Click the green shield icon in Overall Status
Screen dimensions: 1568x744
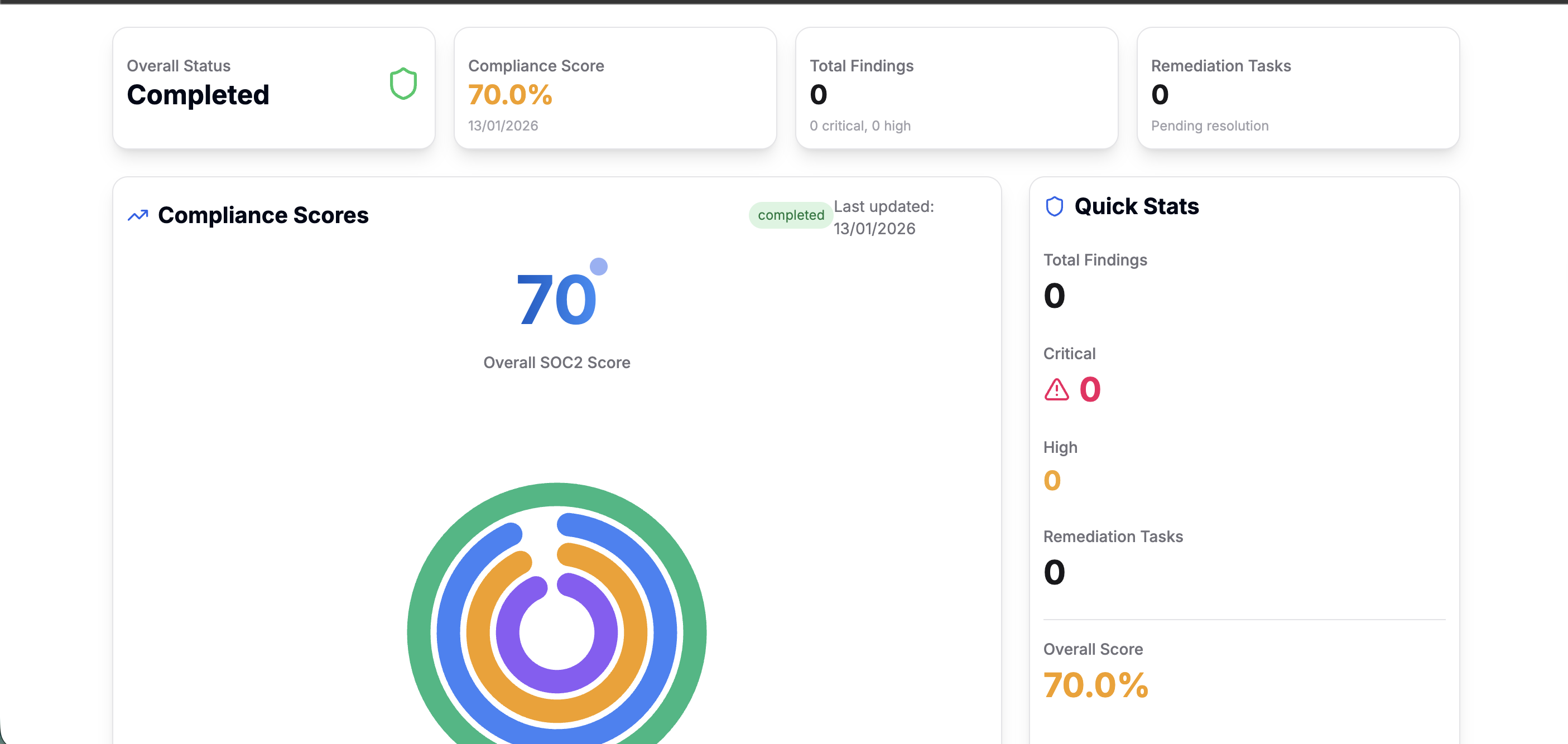[x=403, y=84]
